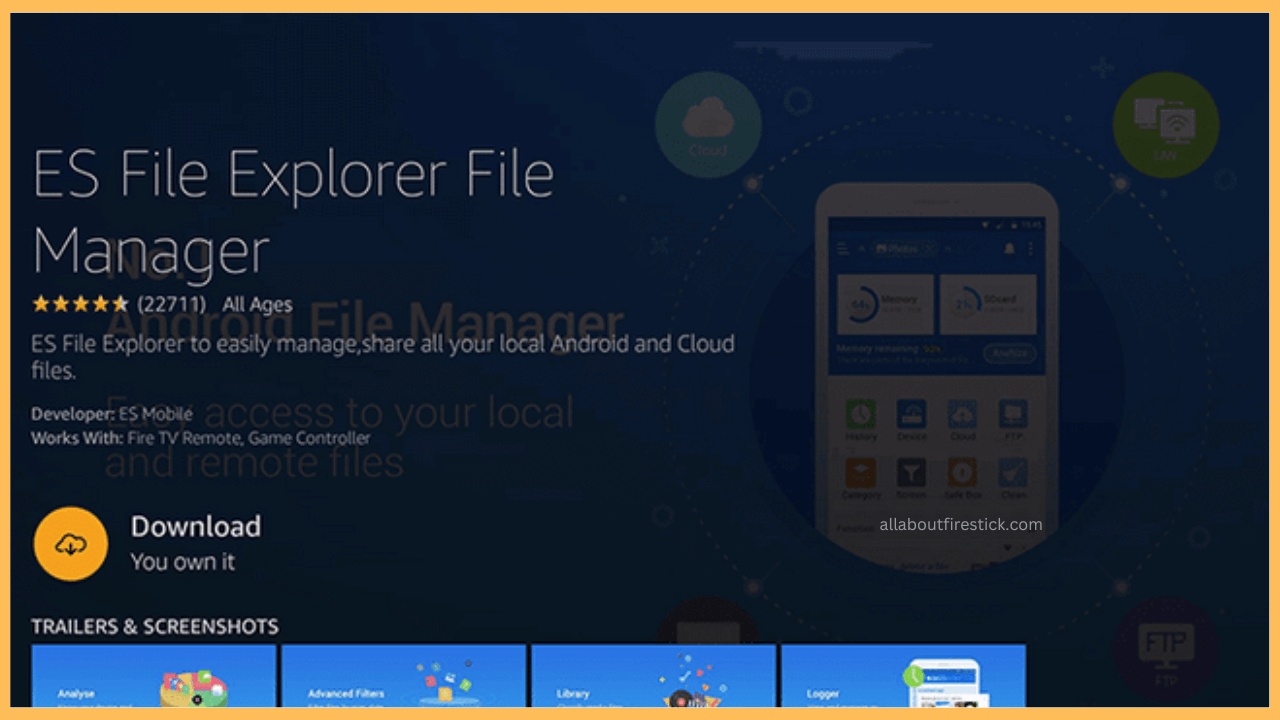Tap the Category icon on phone
The image size is (1280, 720).
tap(860, 474)
